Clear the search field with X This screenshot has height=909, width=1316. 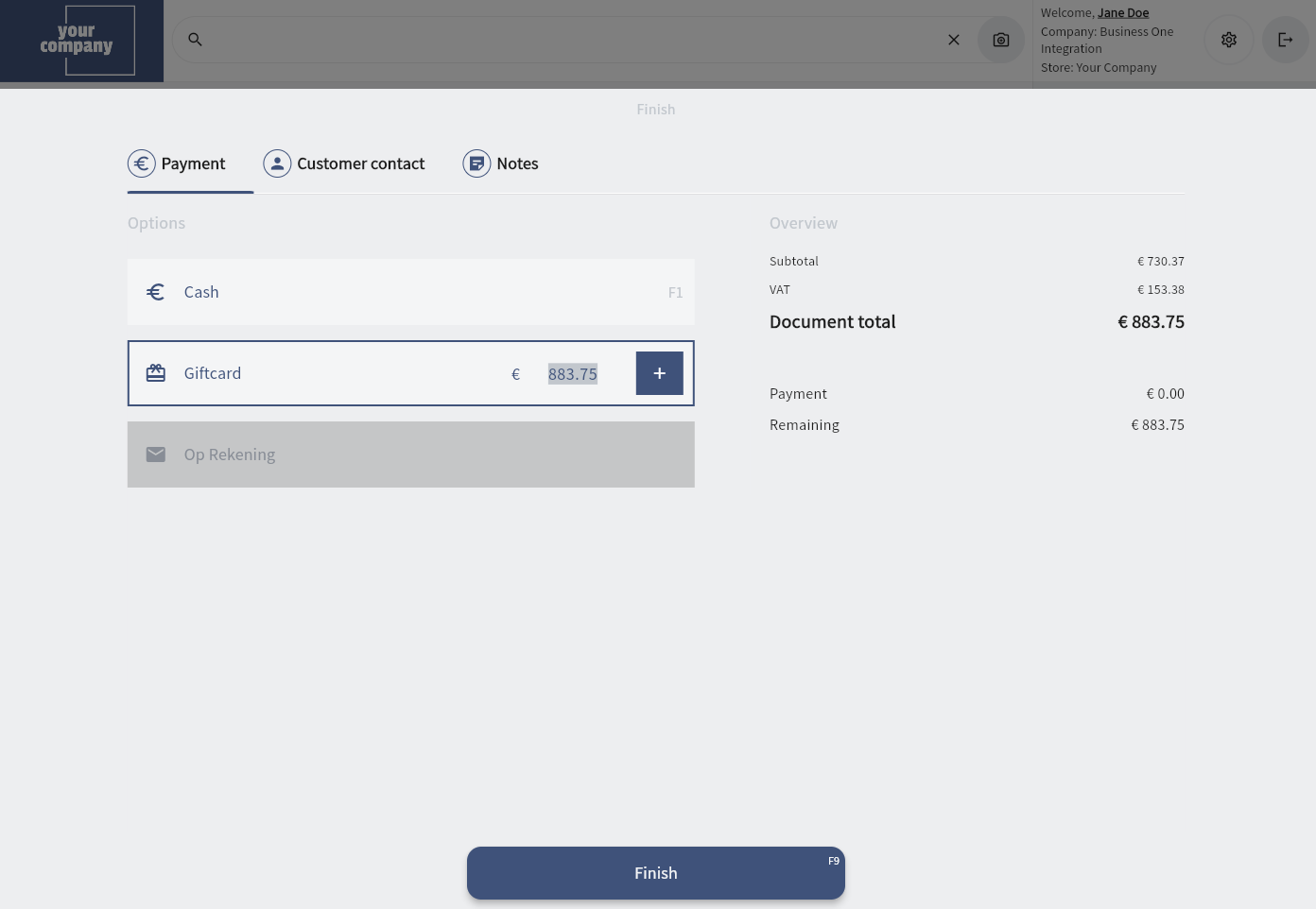pyautogui.click(x=954, y=40)
